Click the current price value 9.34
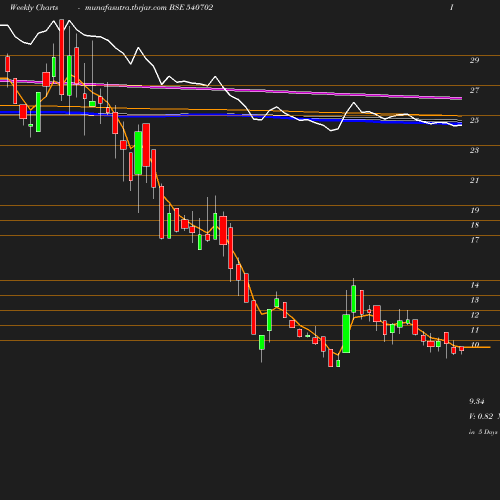The image size is (500, 500). 477,401
